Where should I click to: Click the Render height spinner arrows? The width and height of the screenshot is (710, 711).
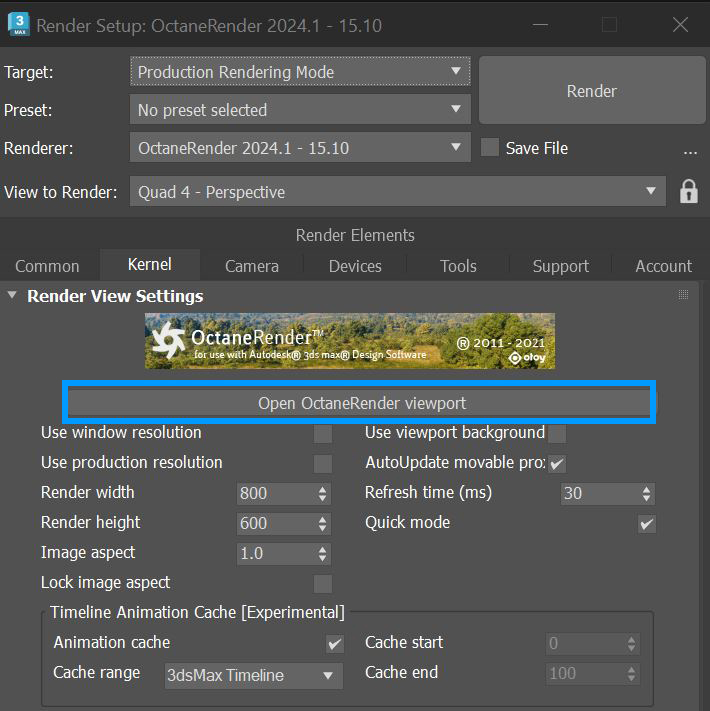pyautogui.click(x=322, y=524)
